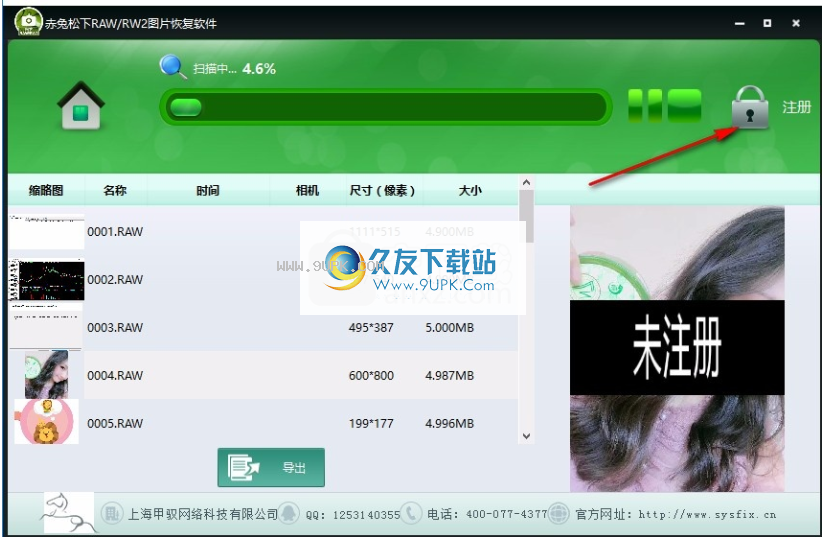Screen dimensions: 826x537
Task: Sort by 相机 column header
Action: tap(307, 190)
